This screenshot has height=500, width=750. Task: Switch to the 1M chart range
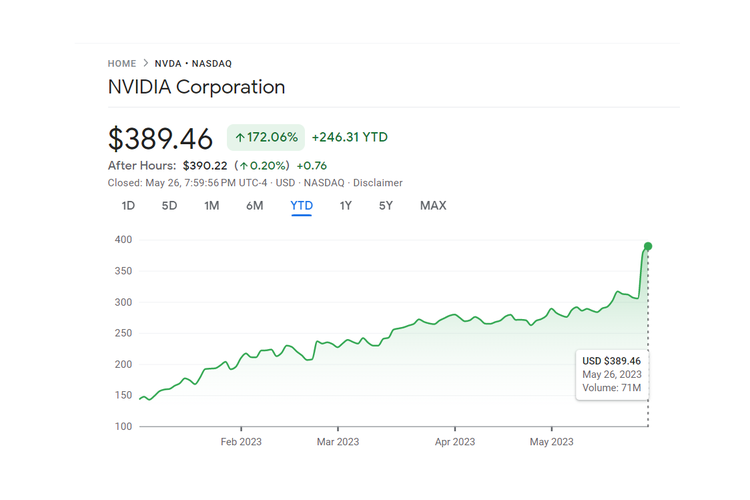click(211, 206)
